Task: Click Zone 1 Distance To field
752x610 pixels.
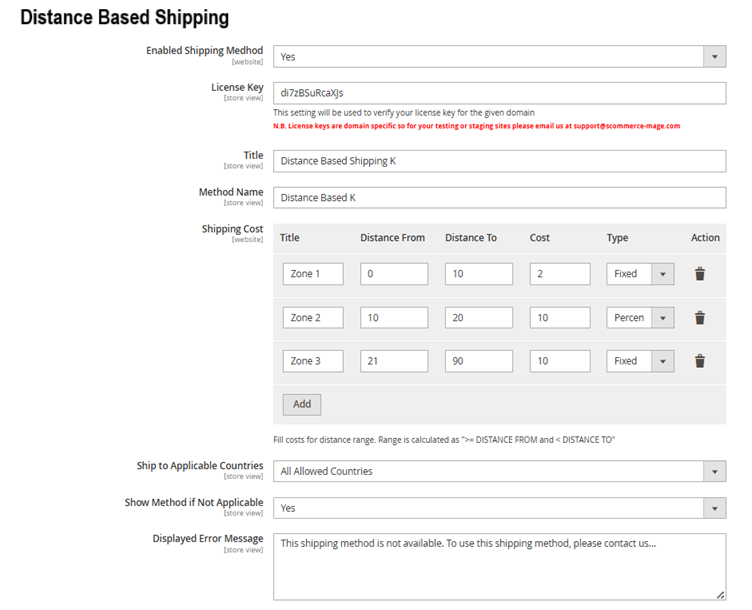Action: click(x=479, y=274)
